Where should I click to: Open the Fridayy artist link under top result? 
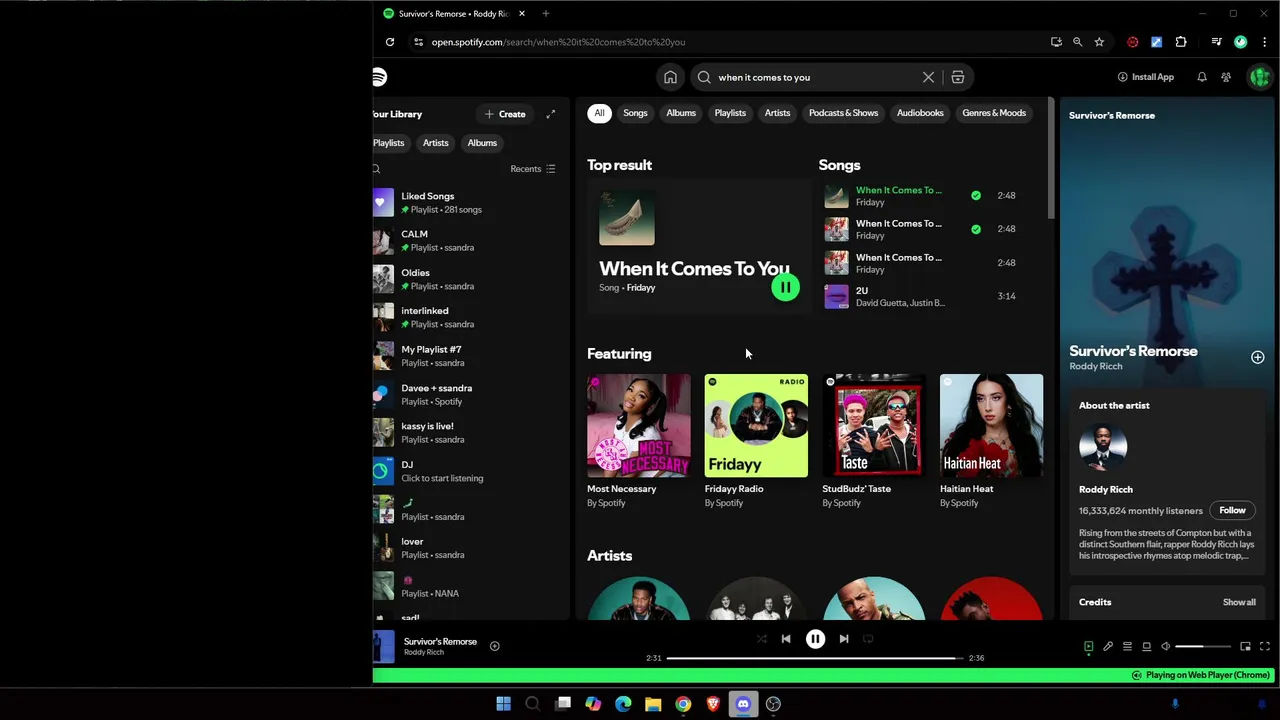(641, 288)
